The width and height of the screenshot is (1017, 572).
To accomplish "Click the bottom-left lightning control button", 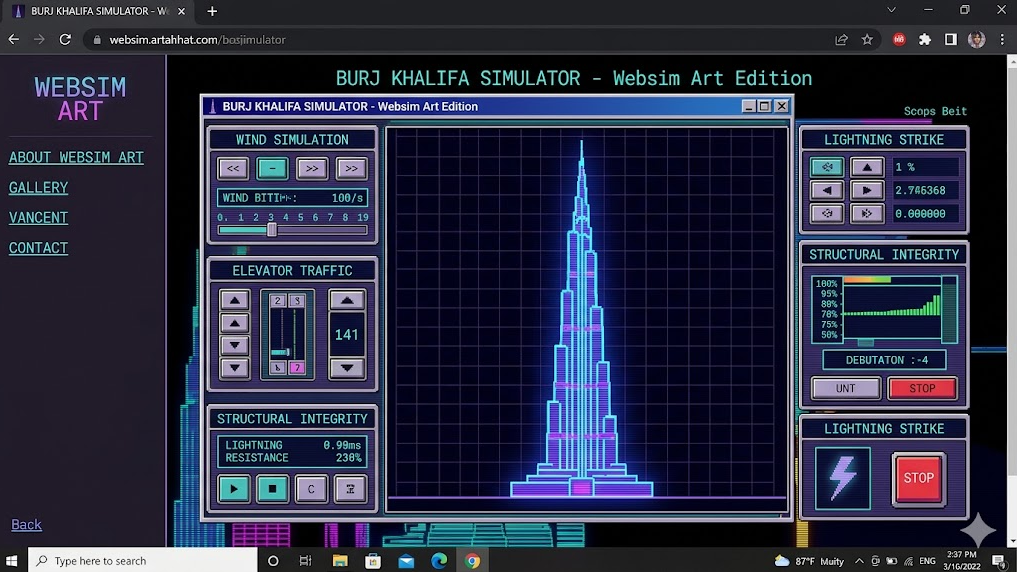I will pyautogui.click(x=827, y=213).
